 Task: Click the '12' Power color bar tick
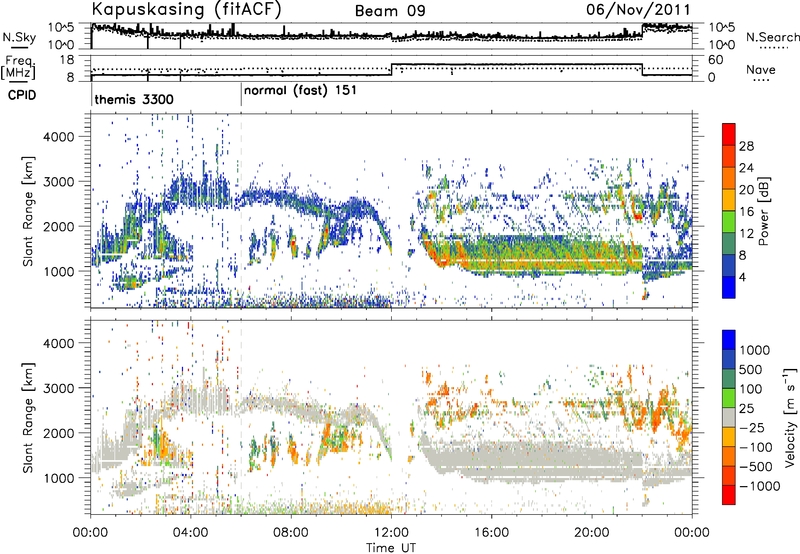click(746, 234)
